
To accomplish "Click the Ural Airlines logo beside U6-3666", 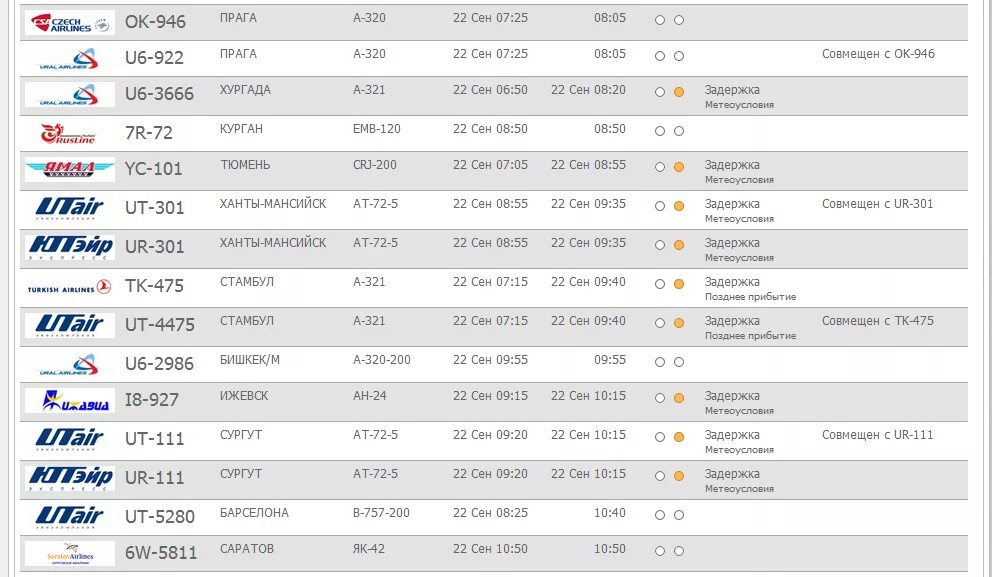I will [x=69, y=95].
